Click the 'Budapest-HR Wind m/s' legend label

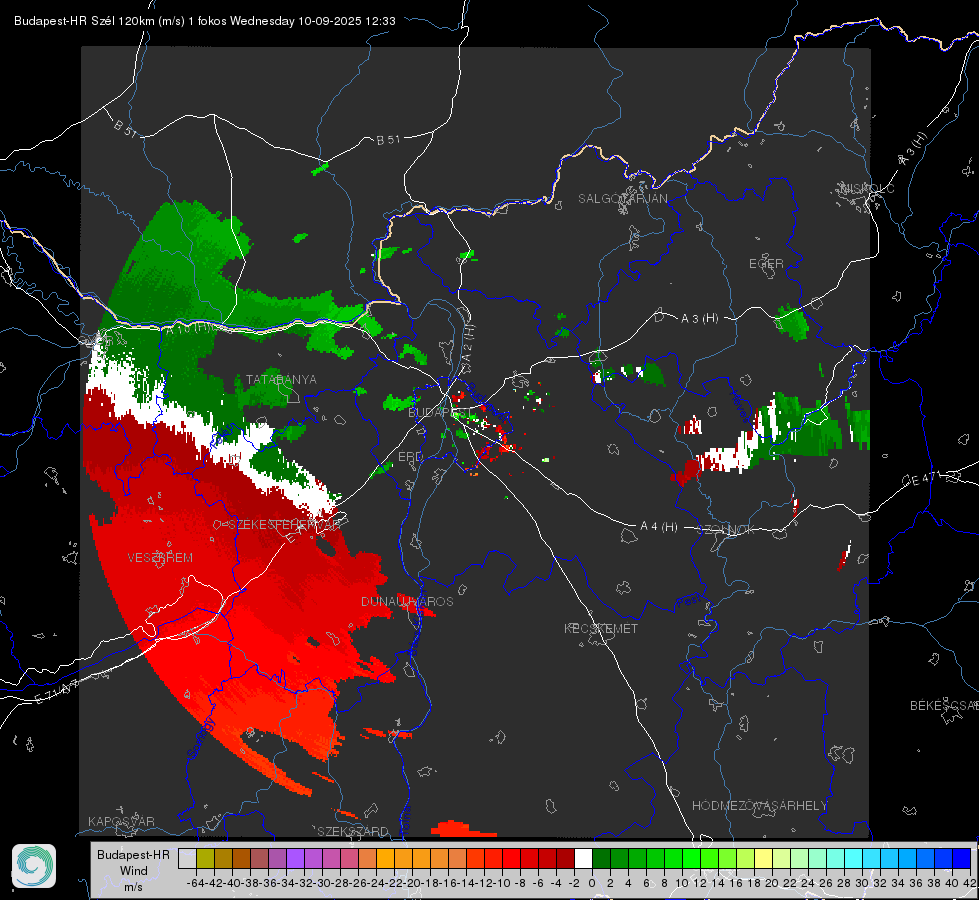(x=133, y=871)
